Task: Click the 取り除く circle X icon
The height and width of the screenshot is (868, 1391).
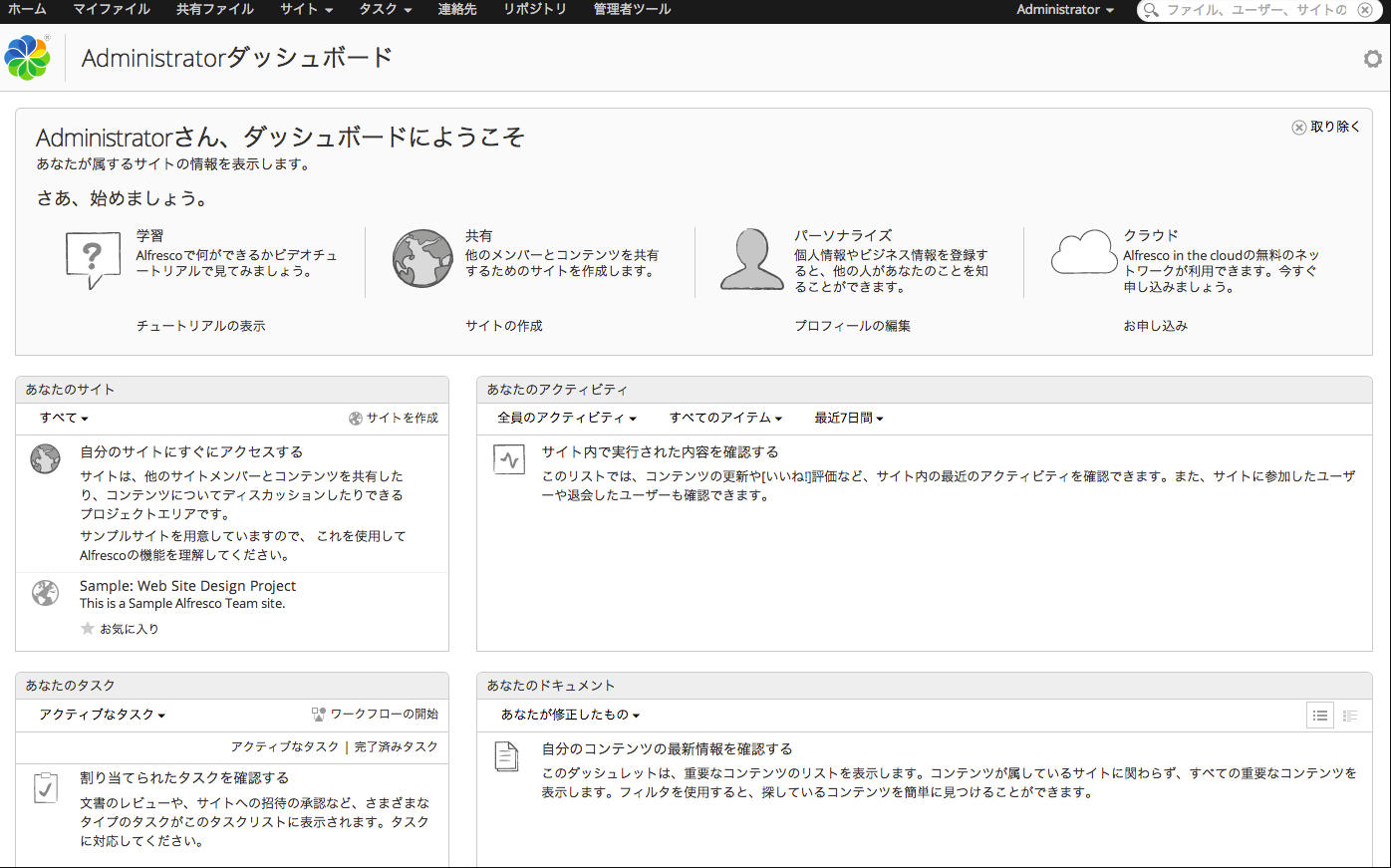Action: click(1299, 128)
